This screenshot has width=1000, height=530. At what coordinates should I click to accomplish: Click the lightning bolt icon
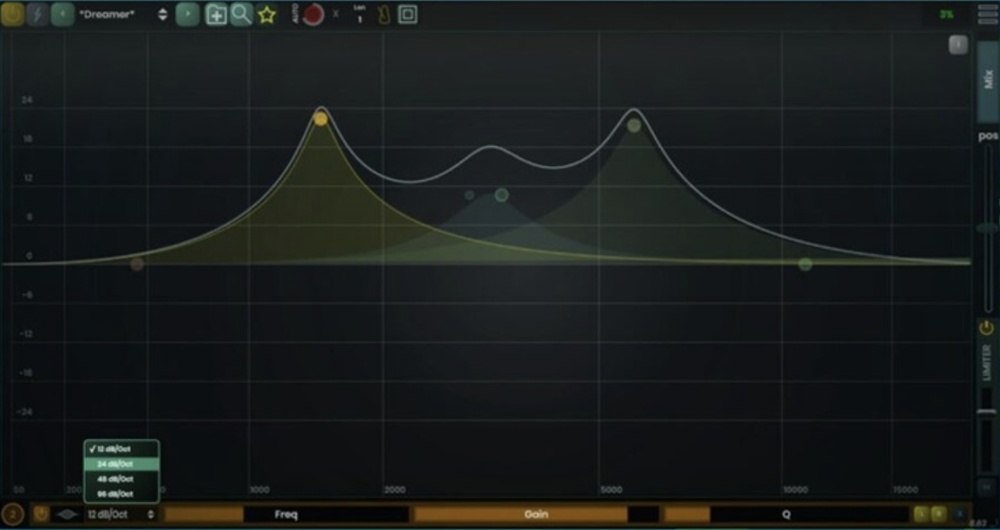[37, 14]
